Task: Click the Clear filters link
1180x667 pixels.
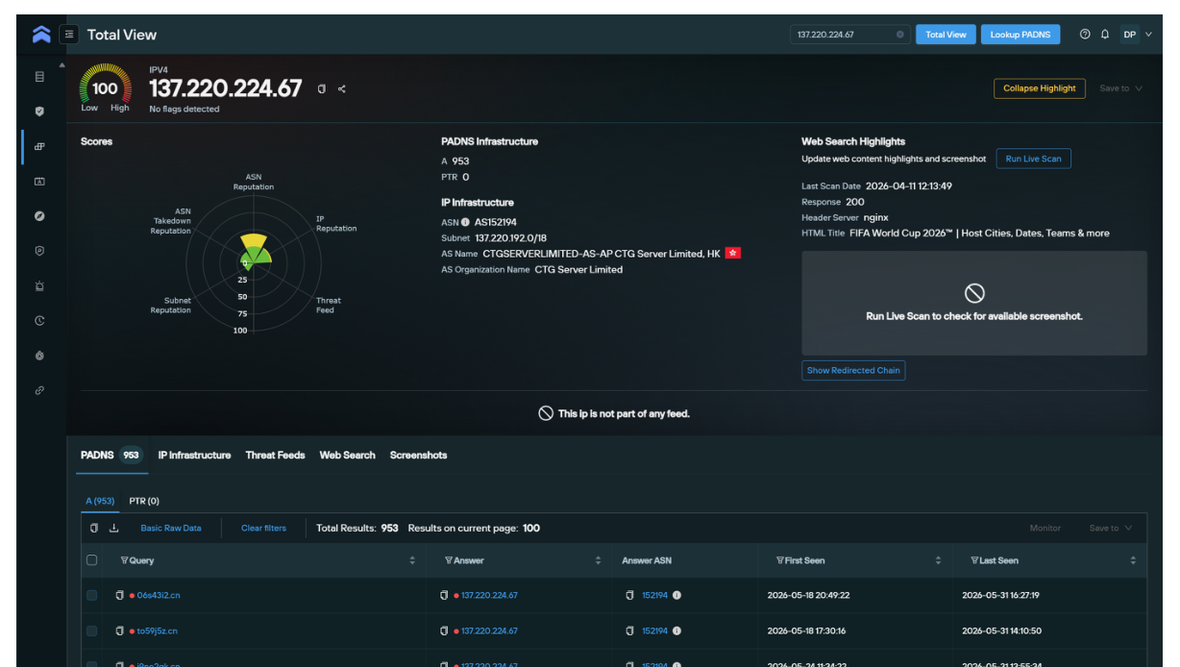Action: 263,528
